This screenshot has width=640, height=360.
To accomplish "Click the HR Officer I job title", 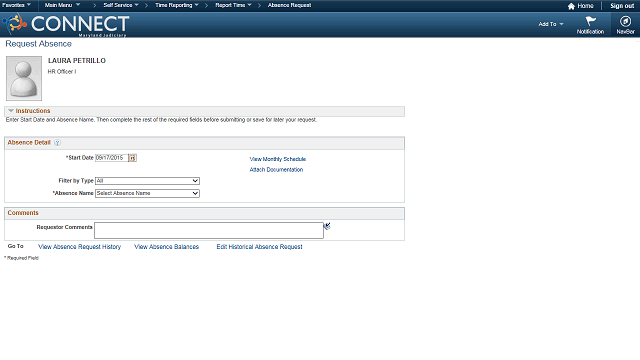I will (x=62, y=72).
